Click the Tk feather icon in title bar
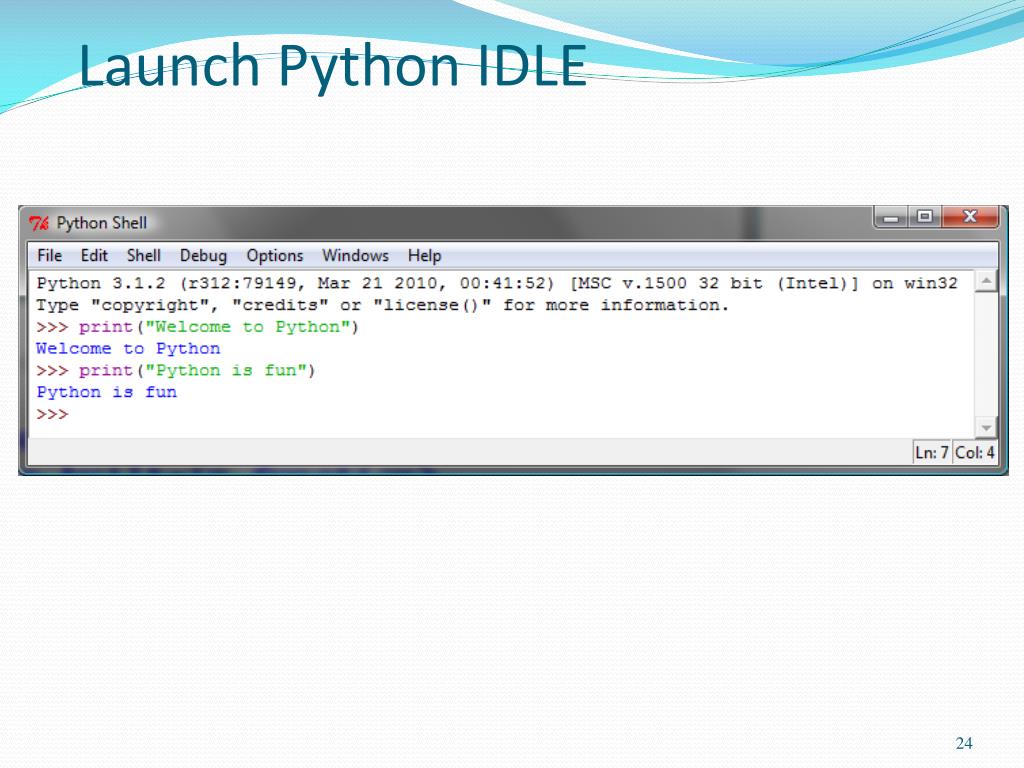Image resolution: width=1024 pixels, height=768 pixels. 39,223
